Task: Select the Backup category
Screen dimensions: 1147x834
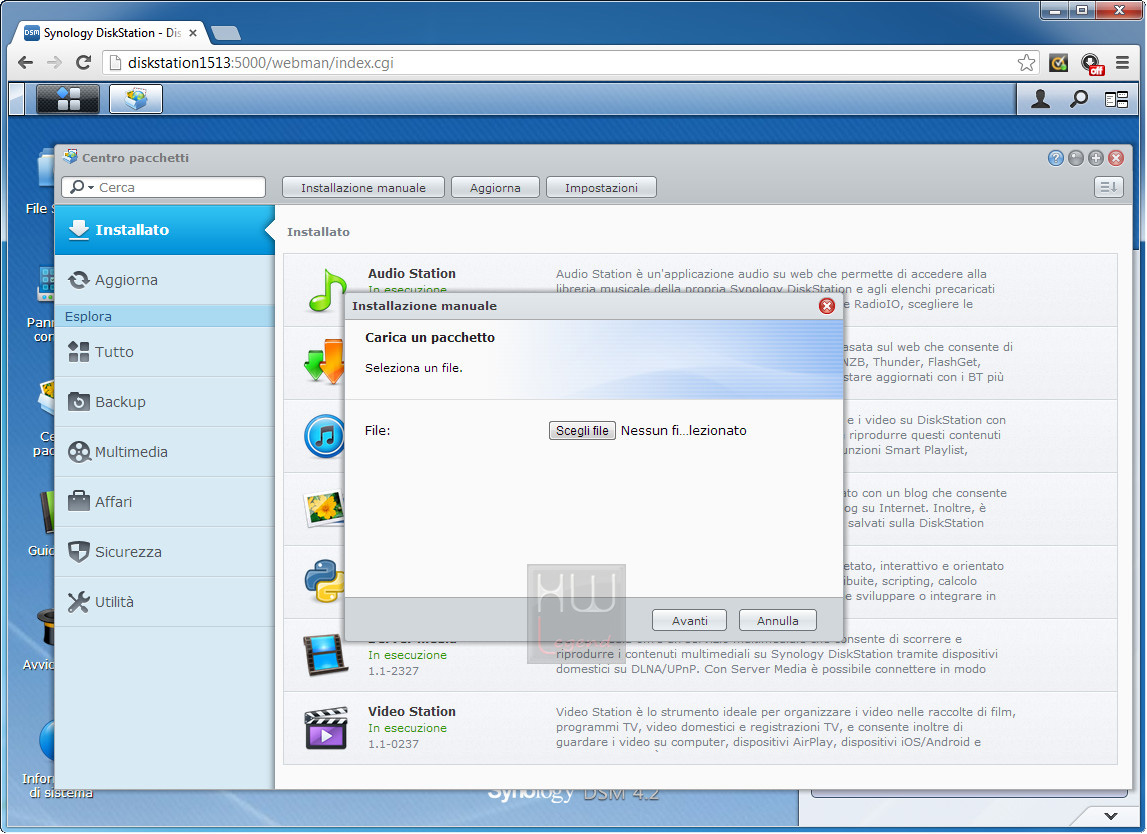Action: (165, 402)
